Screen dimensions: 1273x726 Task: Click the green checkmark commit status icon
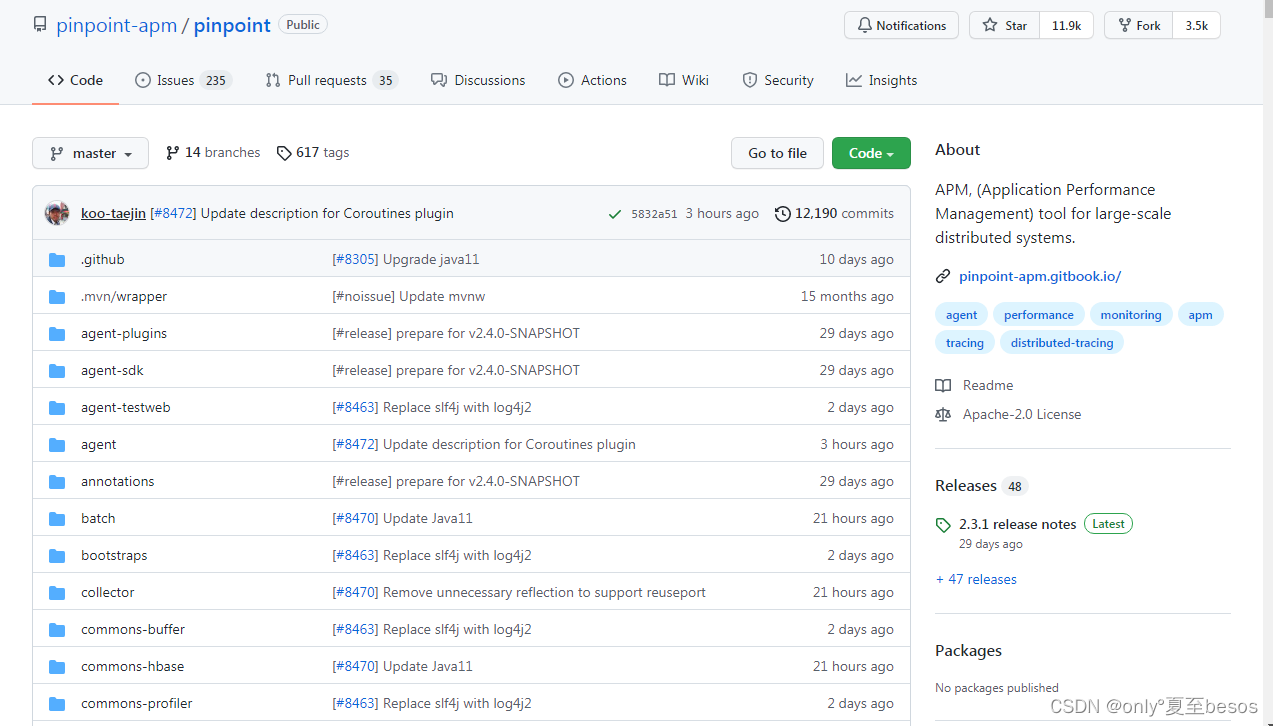click(615, 214)
